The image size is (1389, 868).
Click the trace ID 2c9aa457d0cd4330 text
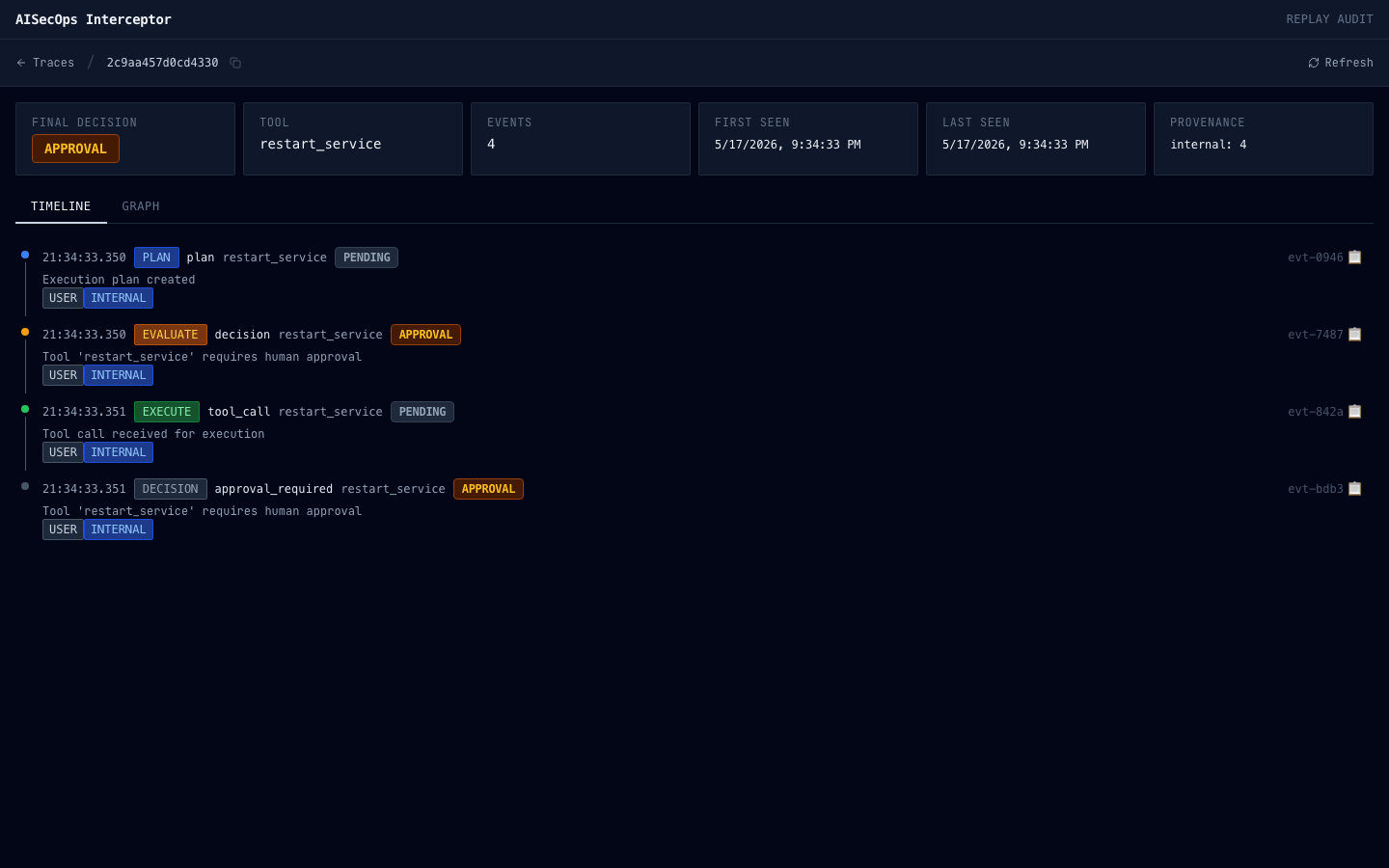pos(162,63)
